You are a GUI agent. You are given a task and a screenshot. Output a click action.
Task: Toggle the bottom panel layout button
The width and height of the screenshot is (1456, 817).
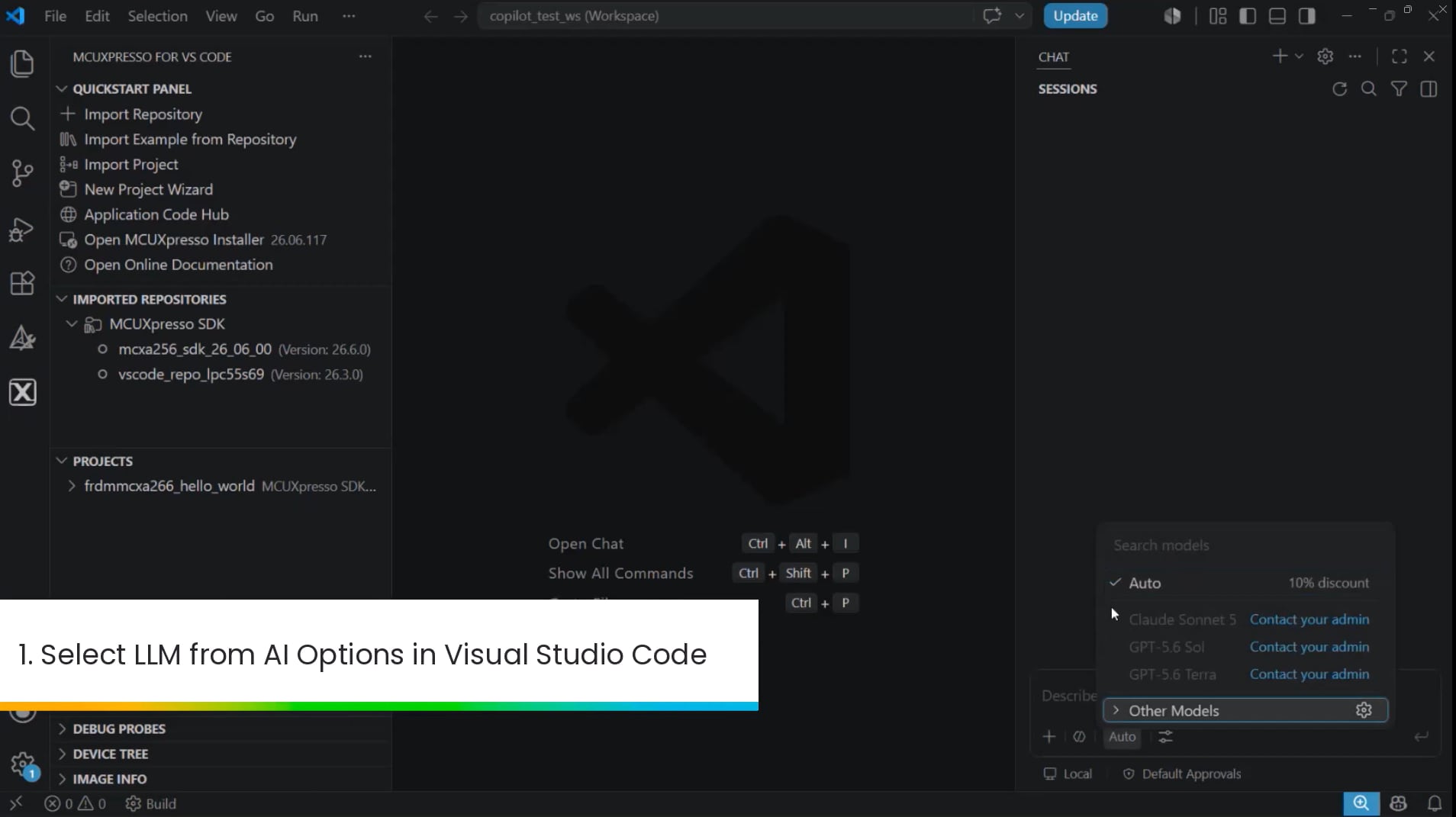pos(1277,16)
